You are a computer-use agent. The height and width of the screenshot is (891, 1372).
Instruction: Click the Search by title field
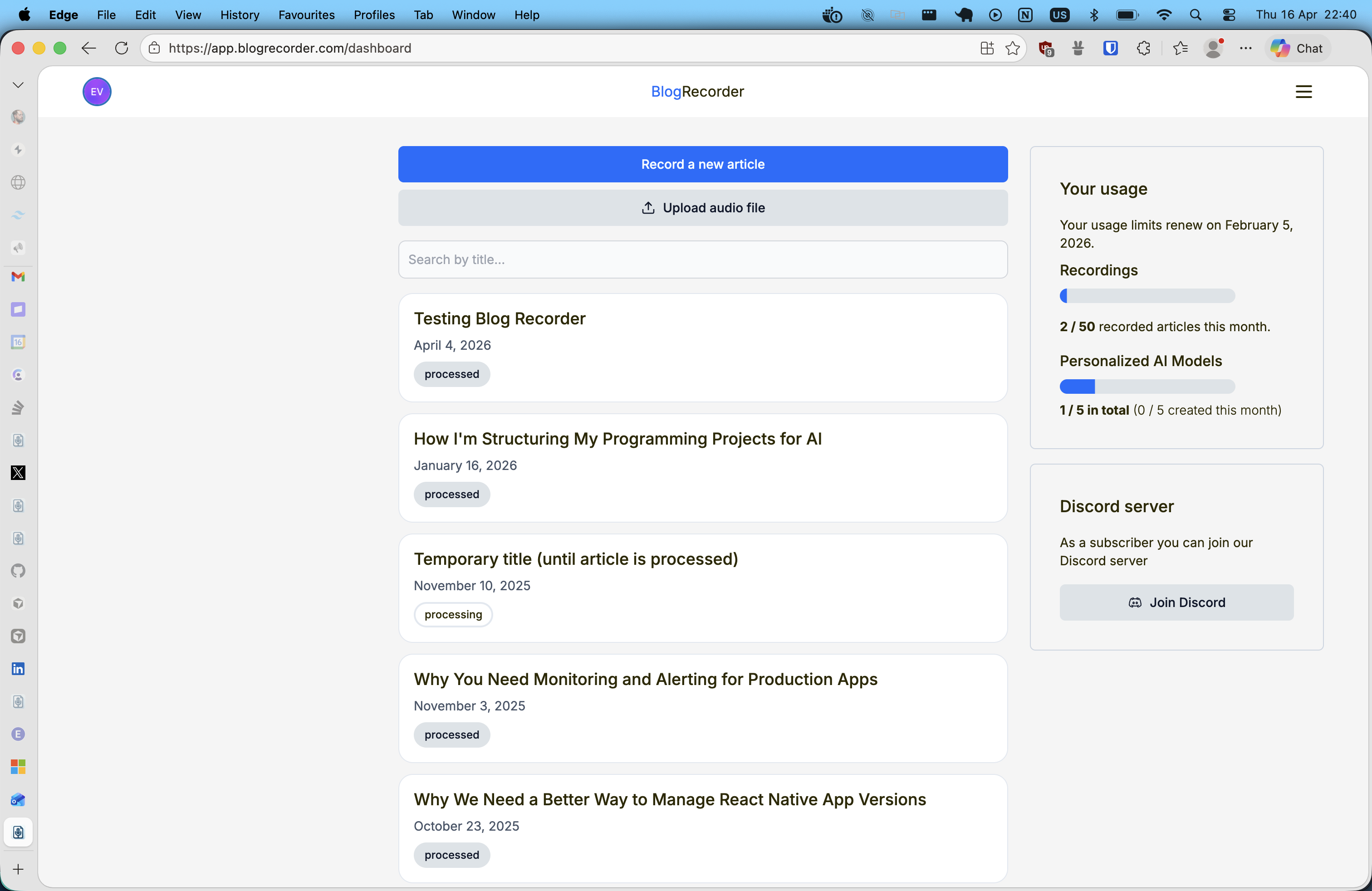tap(702, 259)
